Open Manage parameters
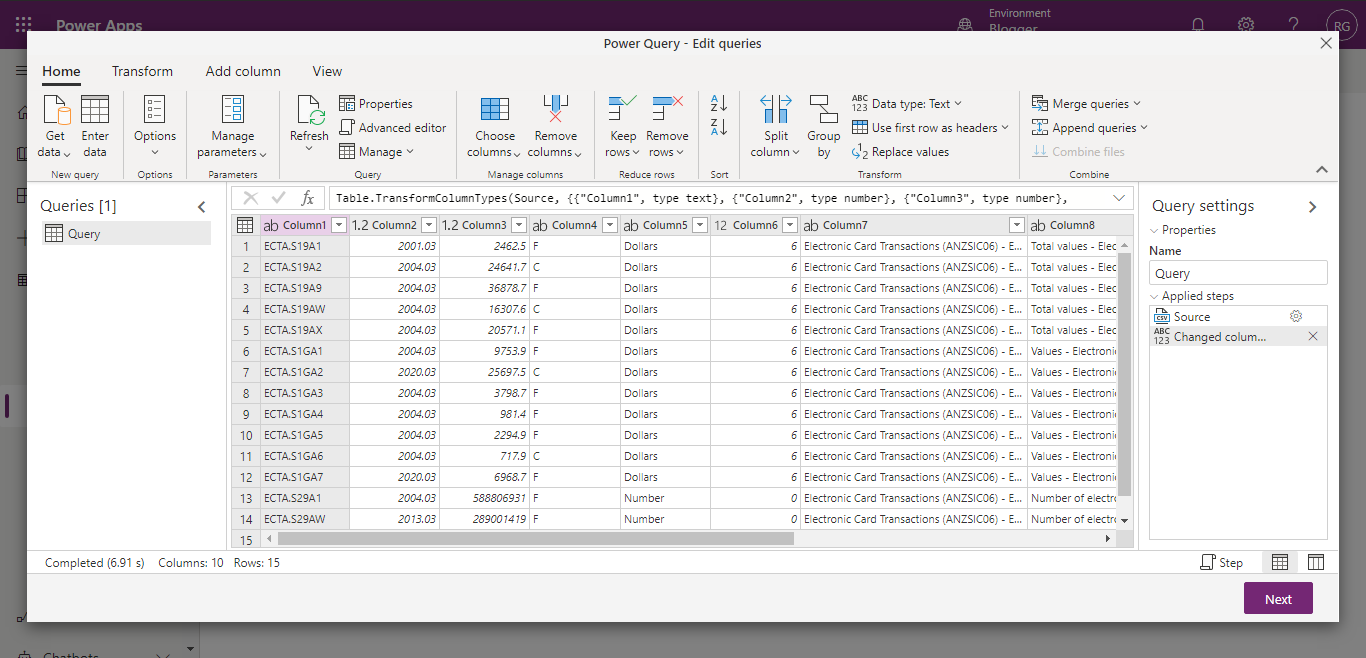Image resolution: width=1366 pixels, height=658 pixels. 232,127
